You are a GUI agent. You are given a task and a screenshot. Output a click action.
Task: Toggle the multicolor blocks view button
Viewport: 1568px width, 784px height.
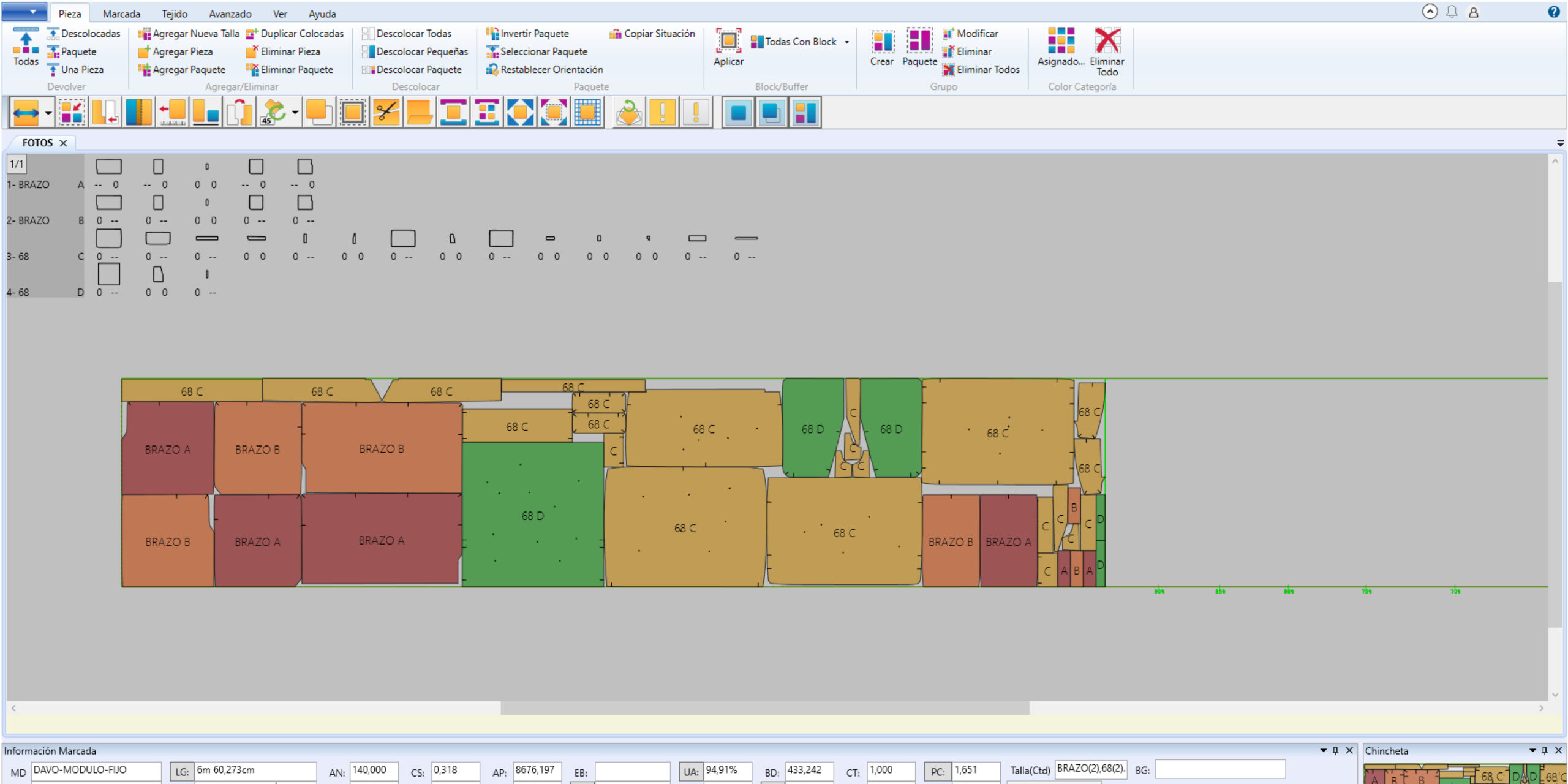805,113
